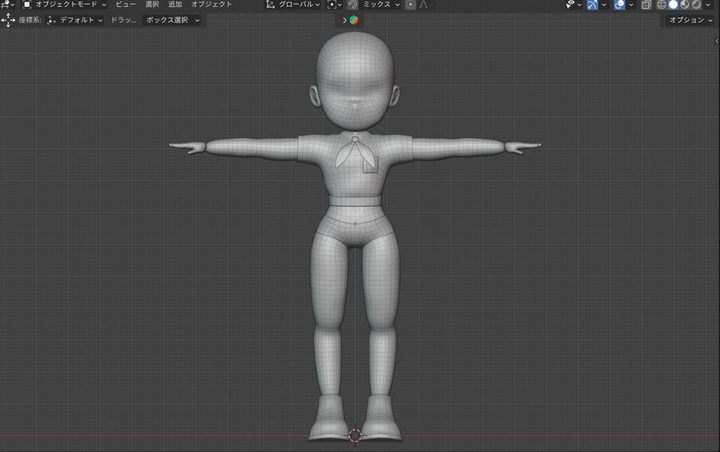Click the 3D cursor between the feet

[355, 435]
